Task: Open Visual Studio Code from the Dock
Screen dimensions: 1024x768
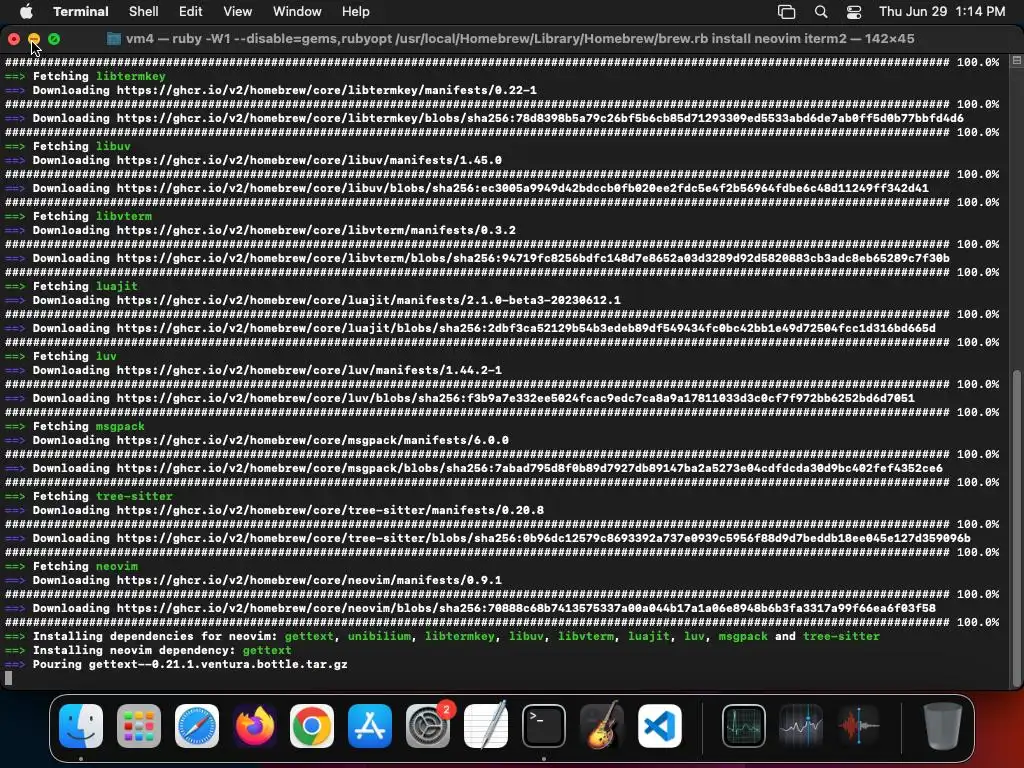Action: pyautogui.click(x=660, y=726)
